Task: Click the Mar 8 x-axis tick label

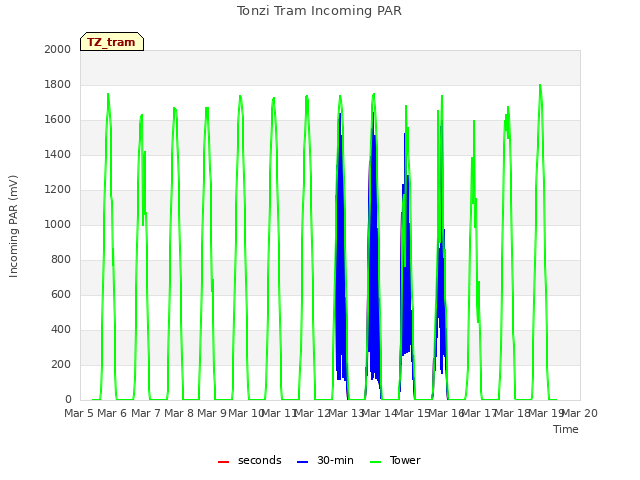Action: point(179,413)
